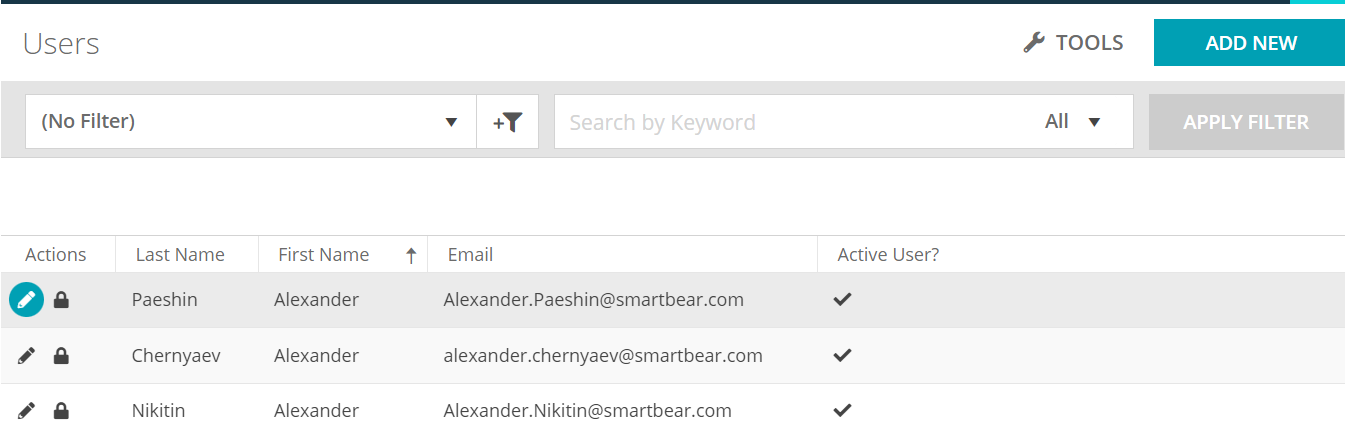
Task: Toggle Active User checkmark for Chernyaev
Action: [843, 355]
